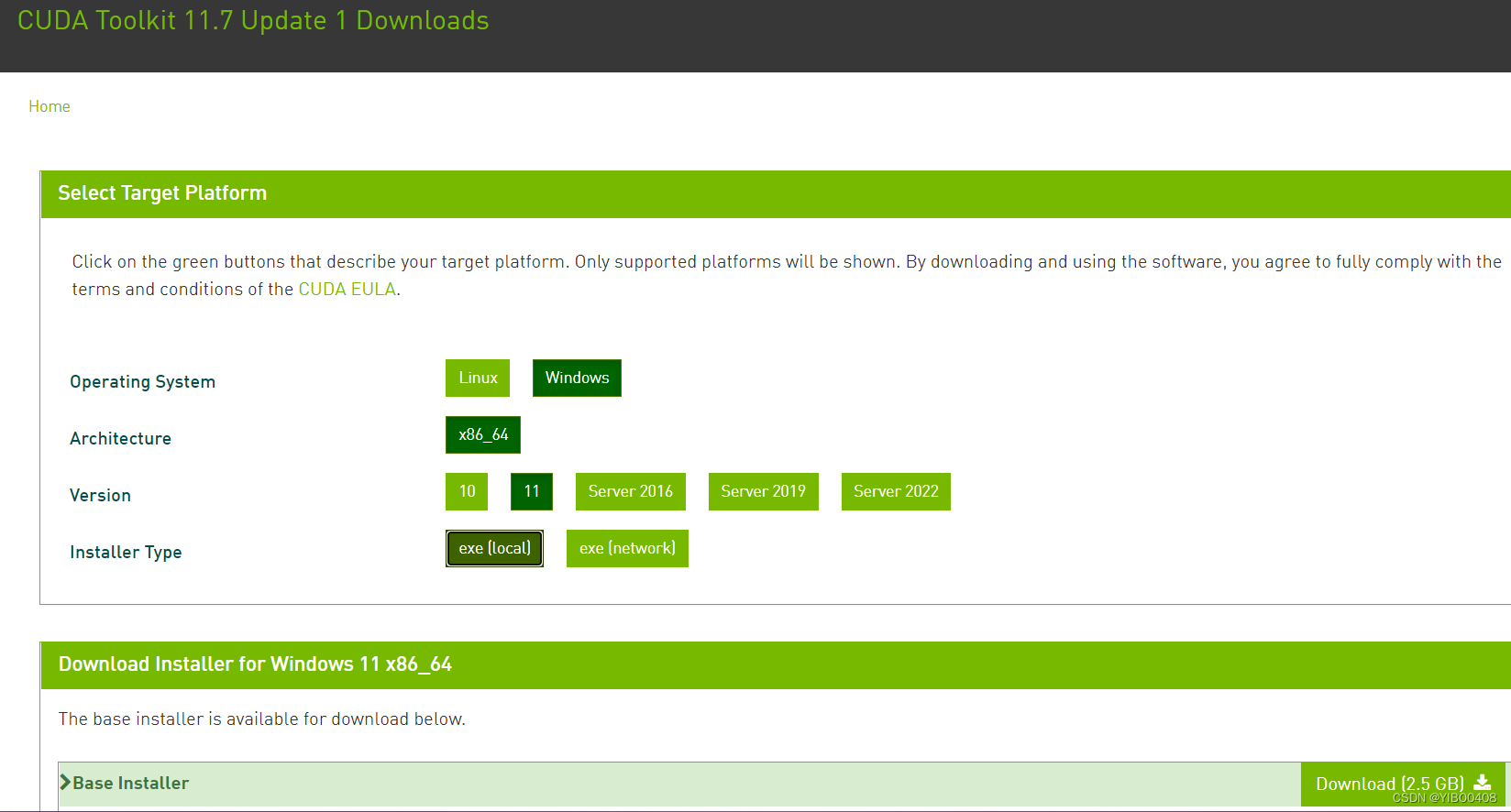Open the CUDA EULA link
1511x812 pixels.
[347, 289]
